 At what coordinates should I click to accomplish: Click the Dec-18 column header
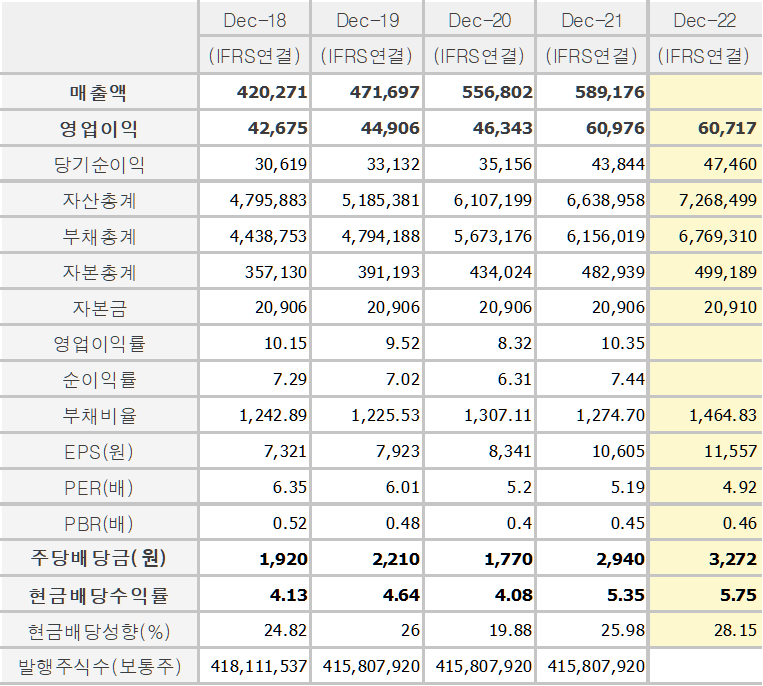[254, 20]
